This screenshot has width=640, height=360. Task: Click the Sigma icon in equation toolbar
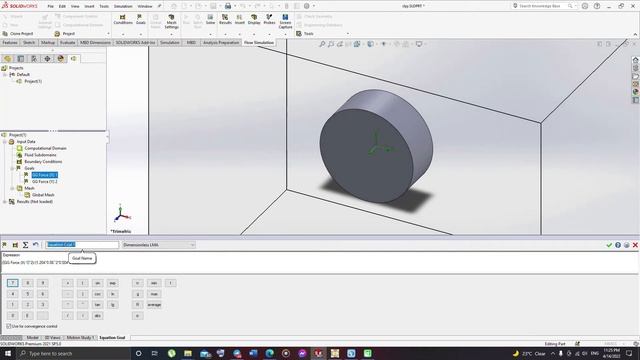pyautogui.click(x=25, y=245)
